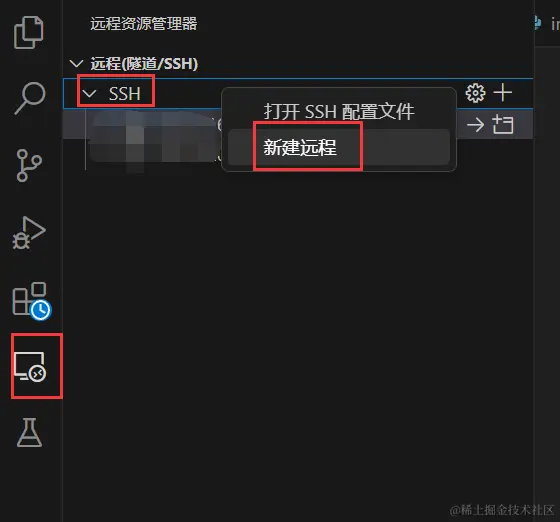Open the Explorer files view
Image resolution: width=560 pixels, height=522 pixels.
(x=29, y=32)
